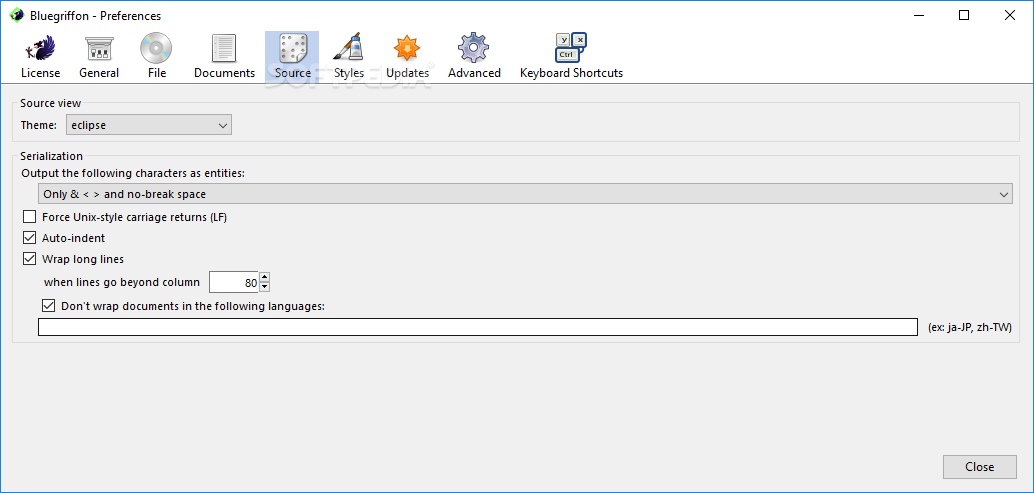
Task: Close the window with the X
Action: (1010, 16)
